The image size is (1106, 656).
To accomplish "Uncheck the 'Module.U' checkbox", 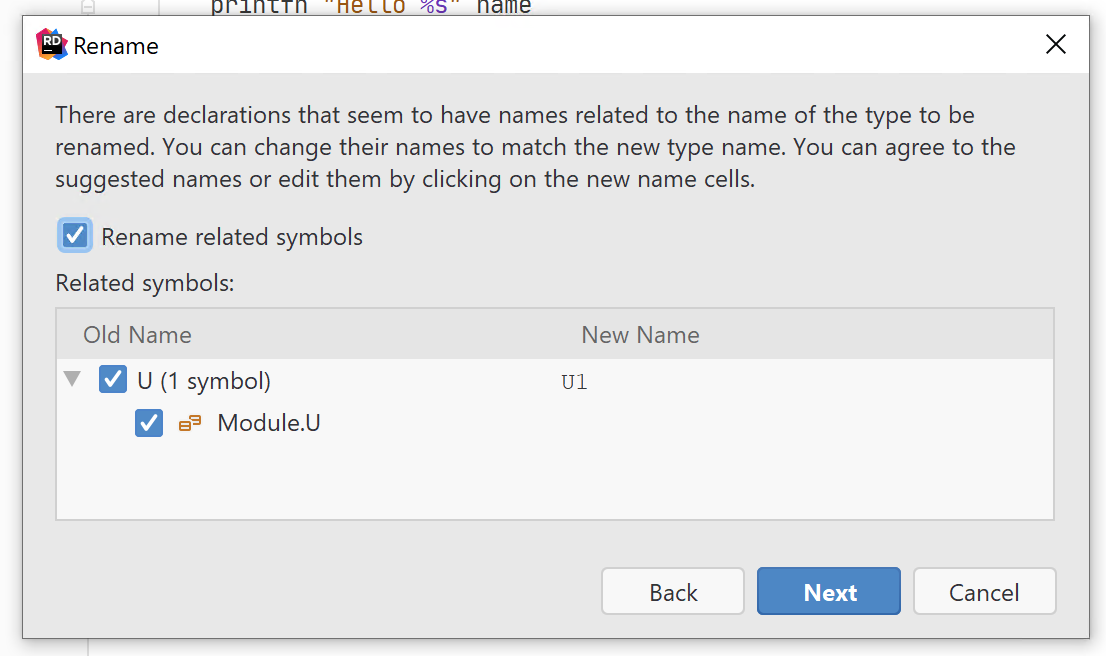I will pos(148,423).
